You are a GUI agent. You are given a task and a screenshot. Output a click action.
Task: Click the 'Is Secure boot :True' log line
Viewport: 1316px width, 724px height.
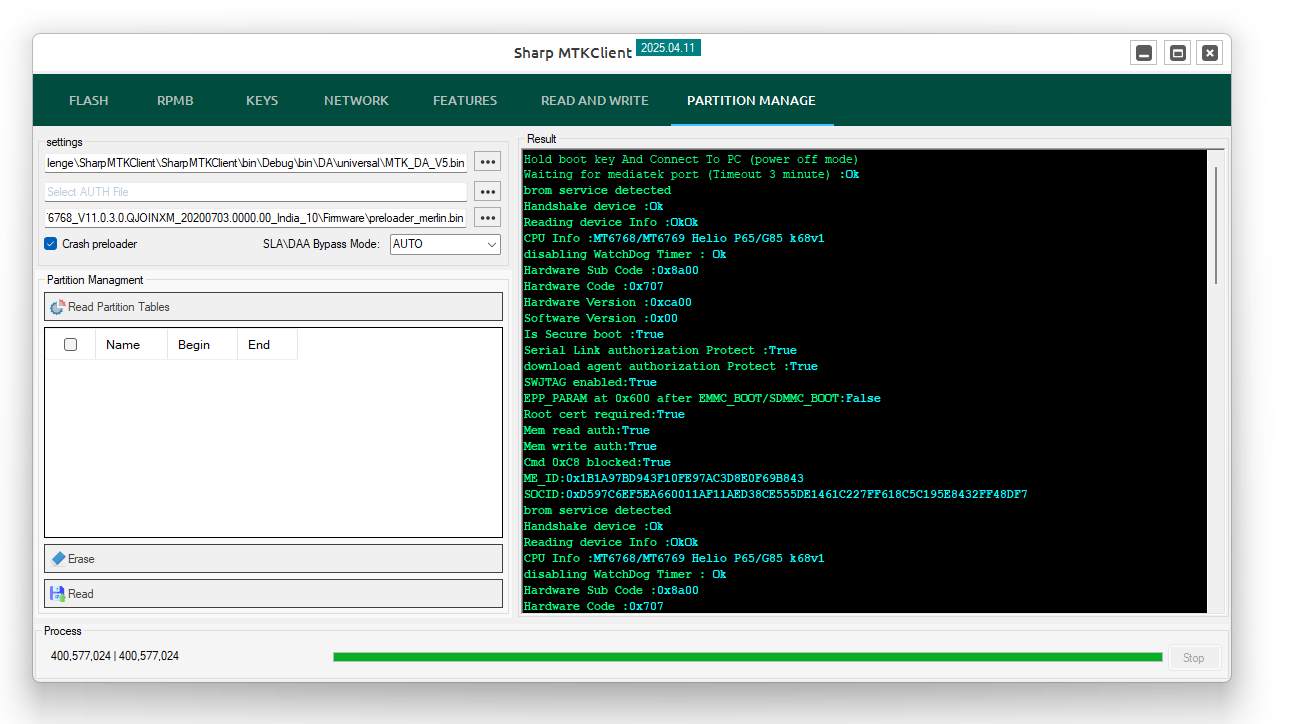tap(594, 334)
